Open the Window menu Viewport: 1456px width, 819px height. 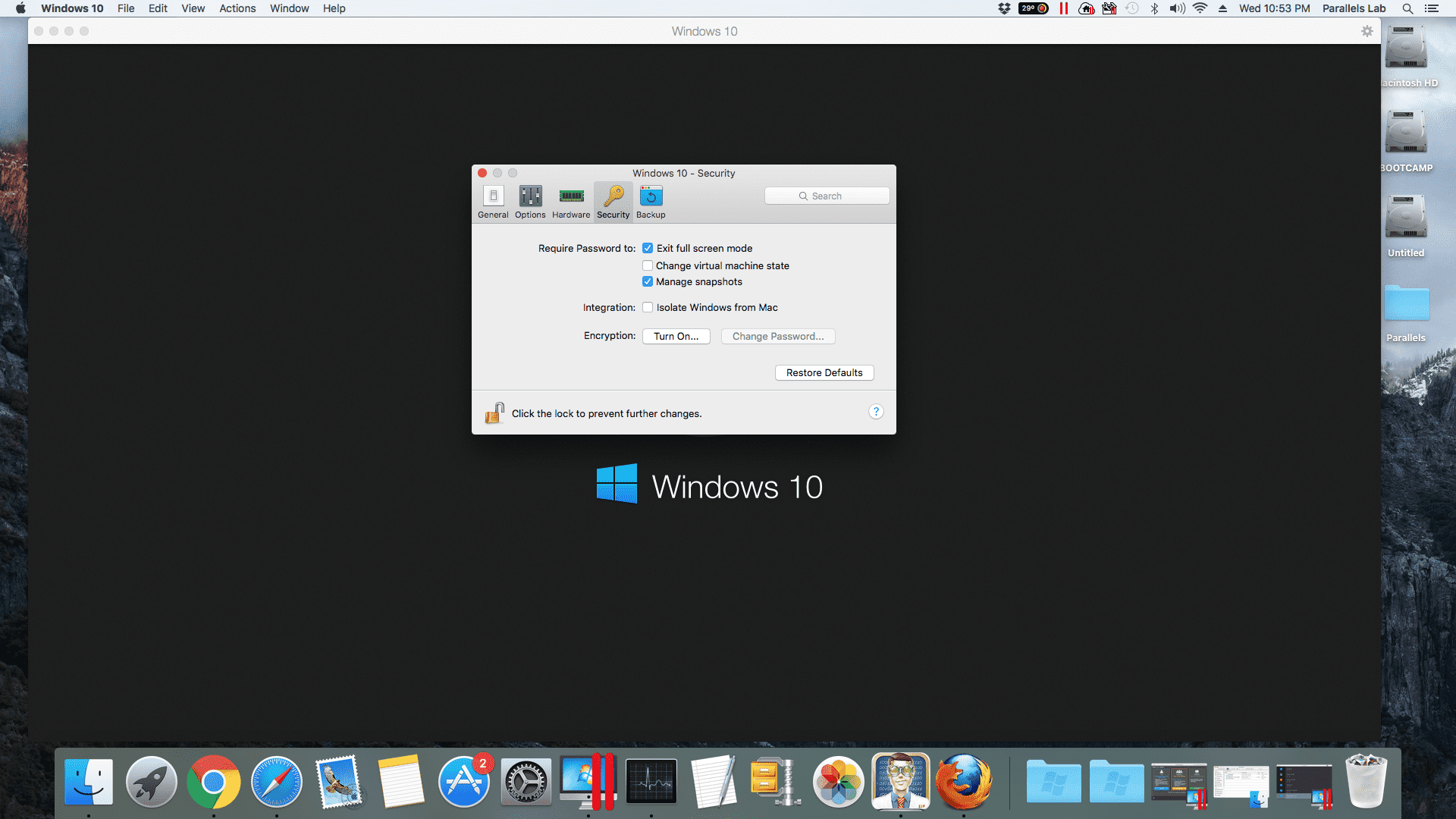point(289,8)
